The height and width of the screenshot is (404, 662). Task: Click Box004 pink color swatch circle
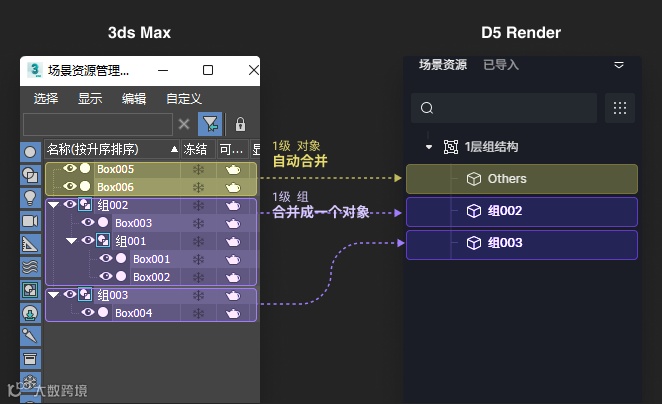click(x=103, y=312)
